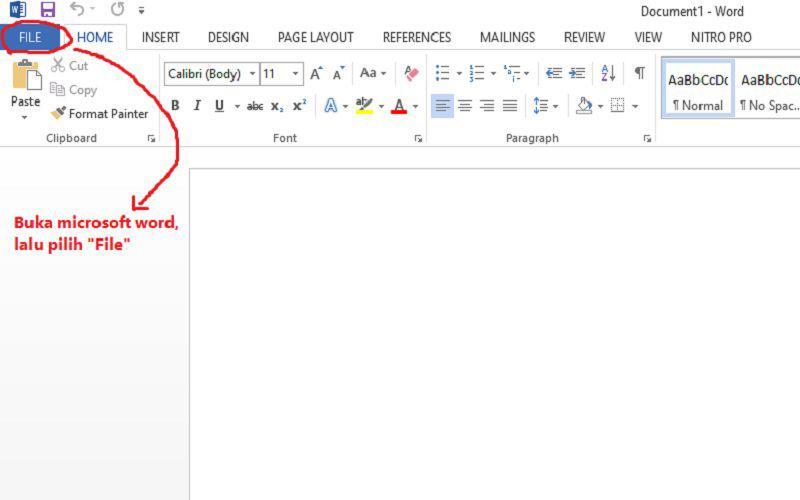800x500 pixels.
Task: Open the Change Case (Aa) menu
Action: coord(373,73)
